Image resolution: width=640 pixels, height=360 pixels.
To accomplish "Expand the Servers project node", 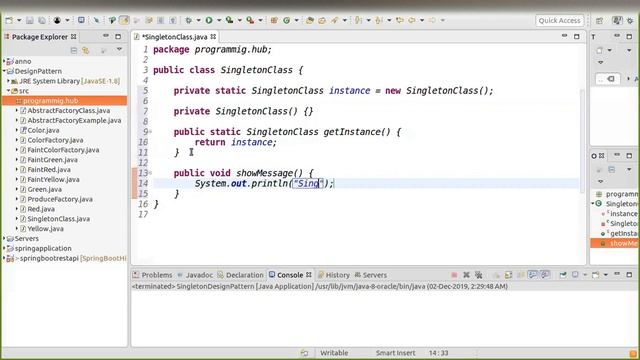I will point(4,238).
